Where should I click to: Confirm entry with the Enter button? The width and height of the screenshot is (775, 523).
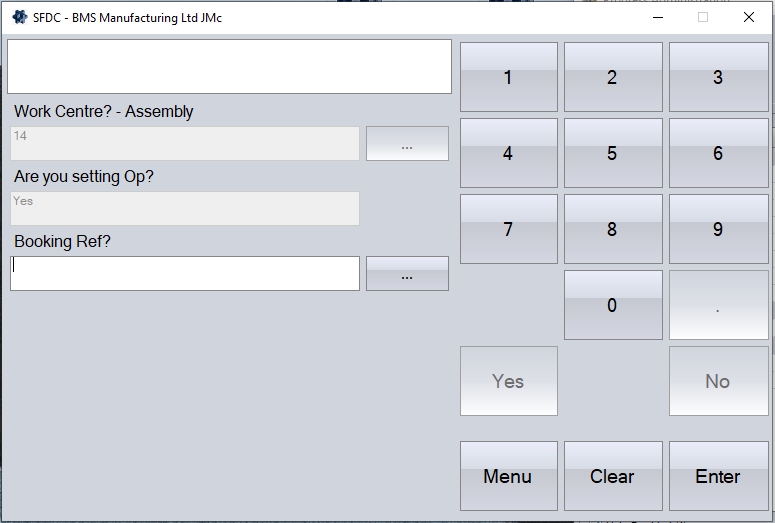pos(718,476)
